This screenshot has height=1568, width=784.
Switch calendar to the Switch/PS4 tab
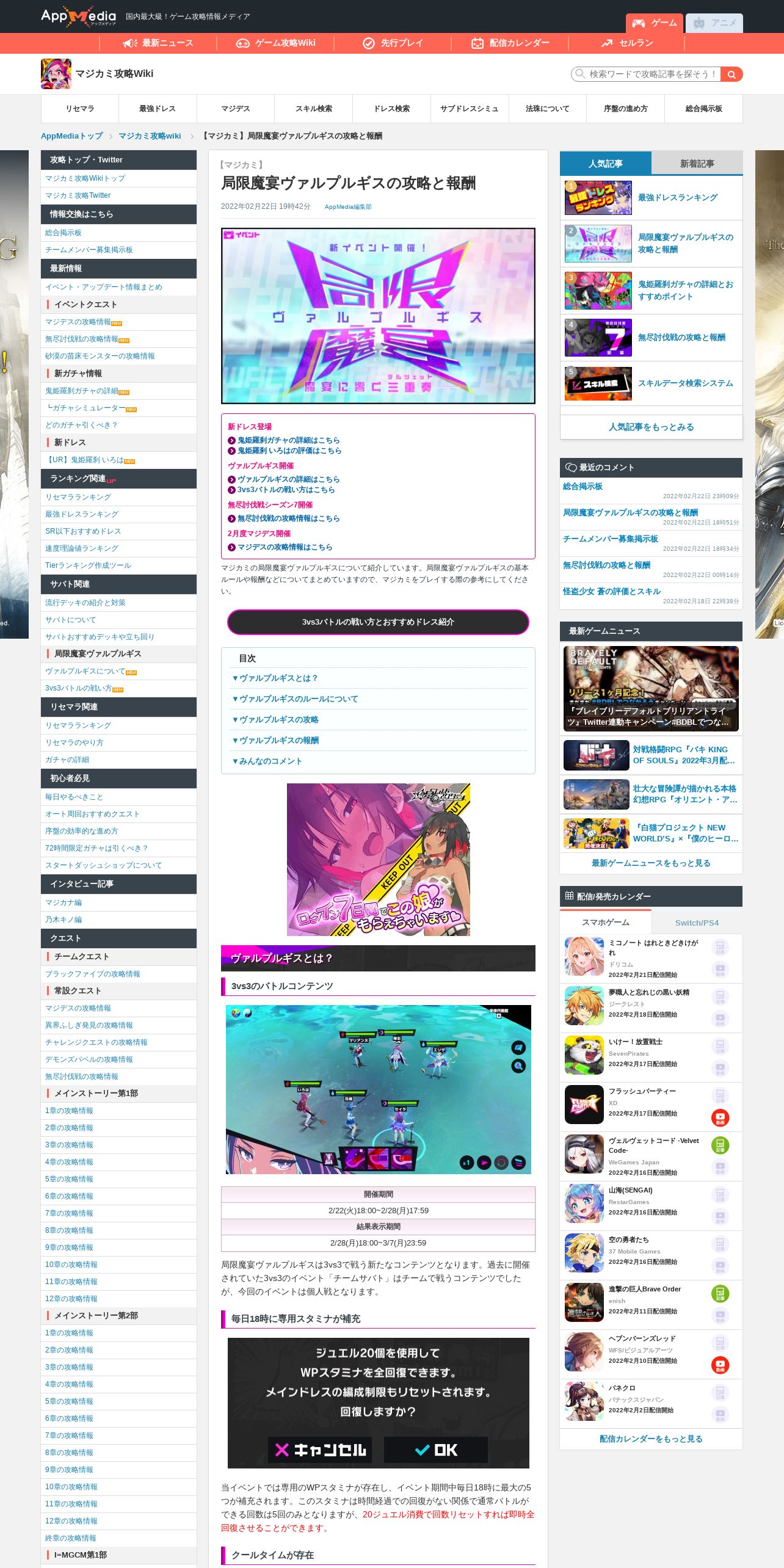[697, 923]
